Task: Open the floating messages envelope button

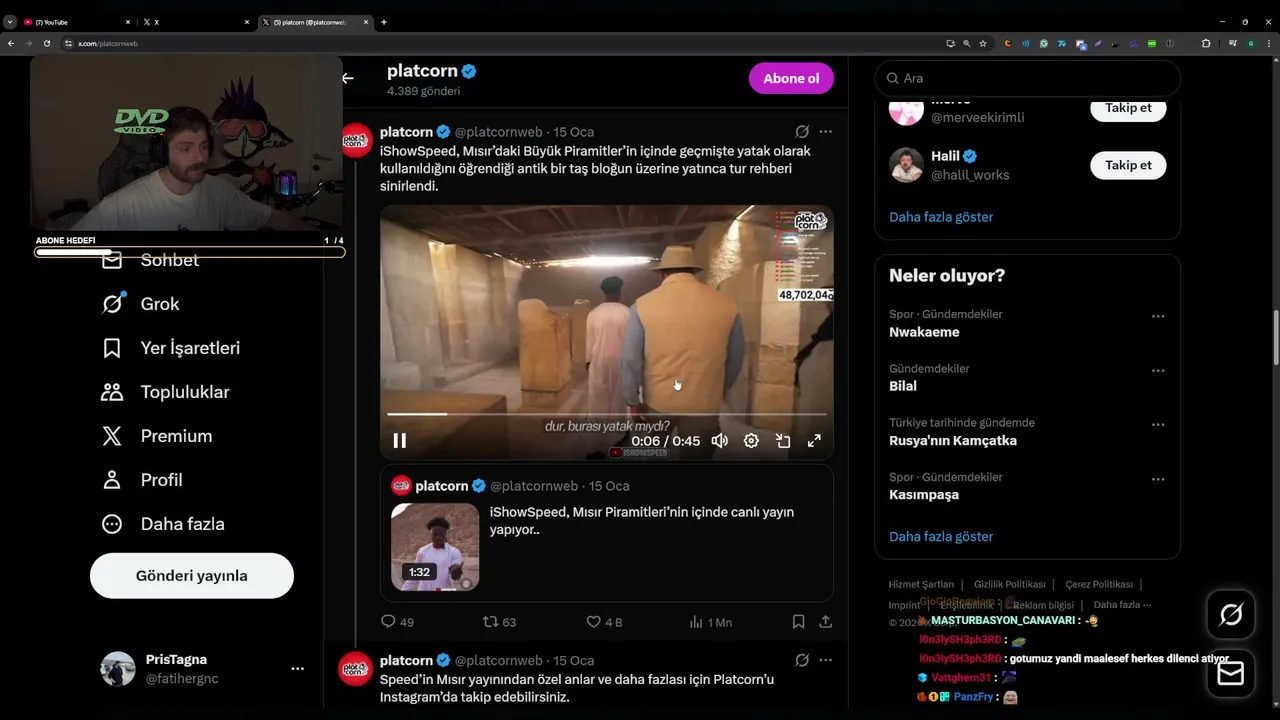Action: [x=1231, y=673]
